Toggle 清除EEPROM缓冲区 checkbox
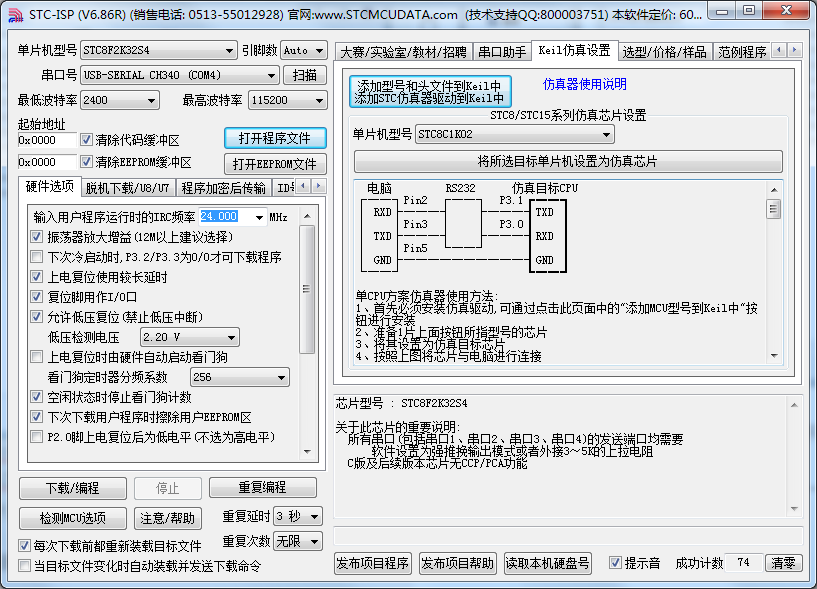This screenshot has width=817, height=589. [x=86, y=162]
